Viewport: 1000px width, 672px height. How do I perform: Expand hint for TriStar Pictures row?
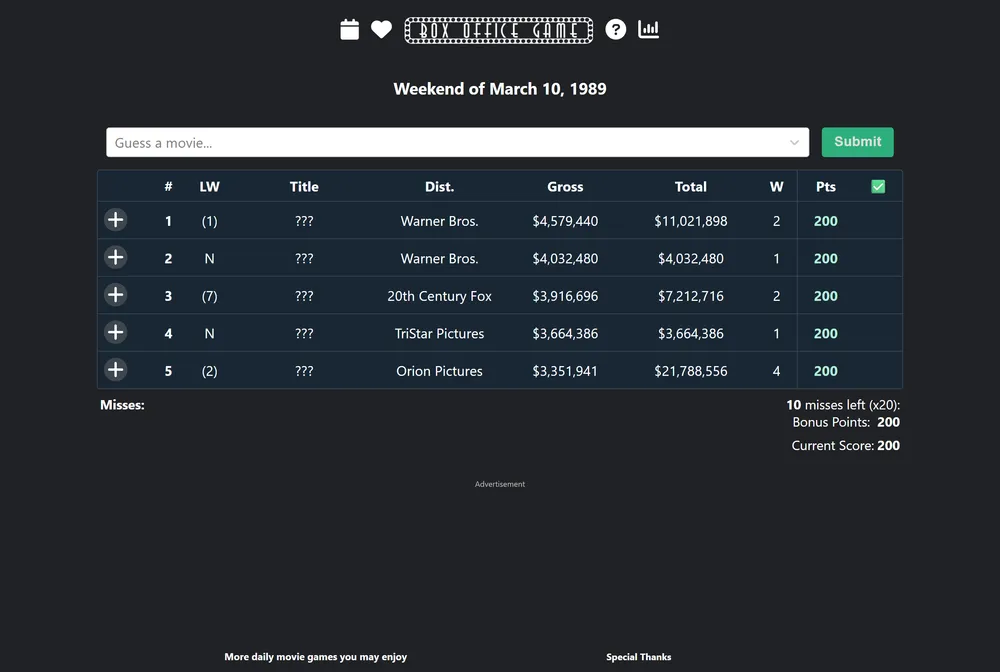coord(115,332)
